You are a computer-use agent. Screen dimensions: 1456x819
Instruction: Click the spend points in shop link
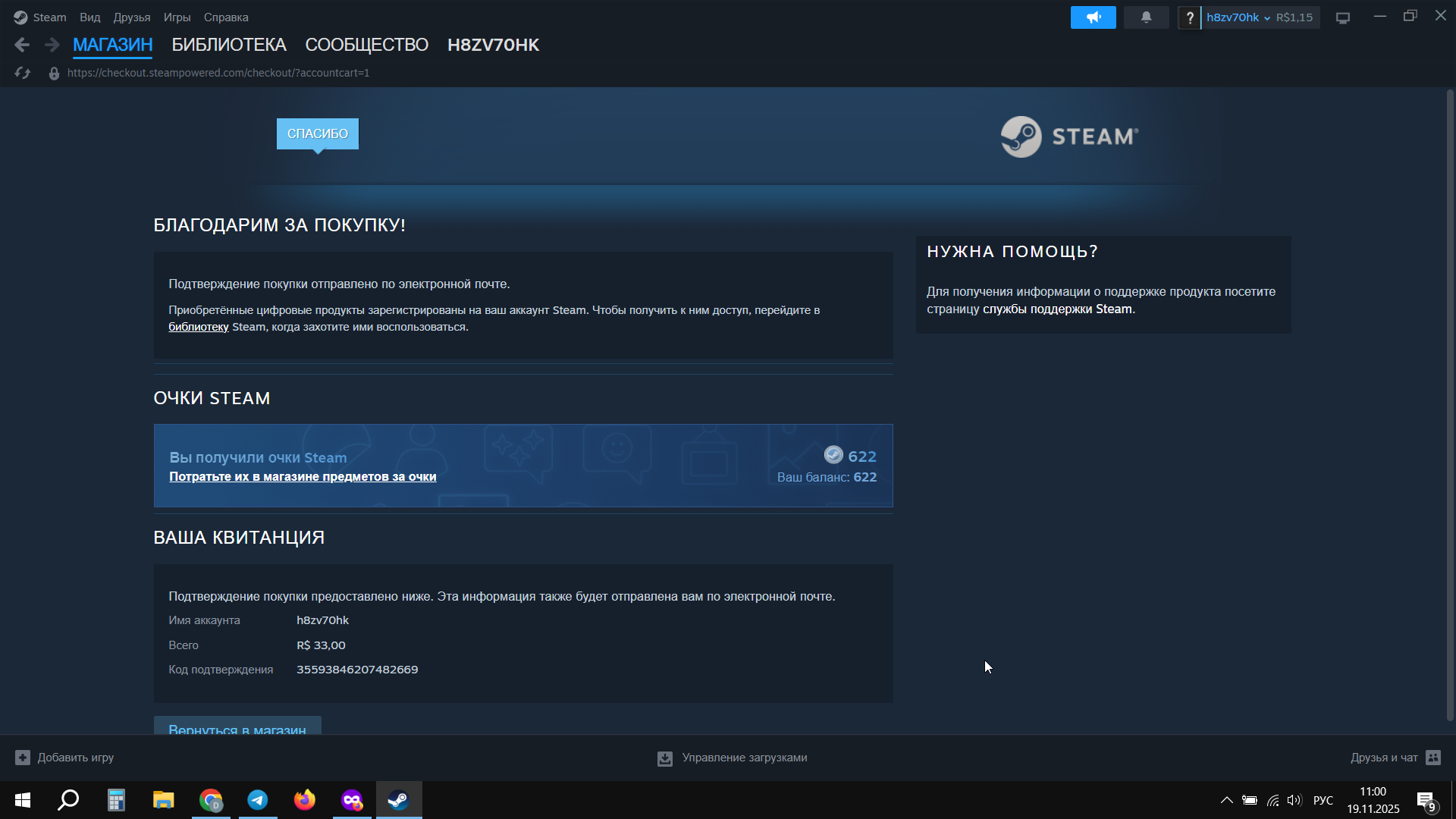(303, 477)
